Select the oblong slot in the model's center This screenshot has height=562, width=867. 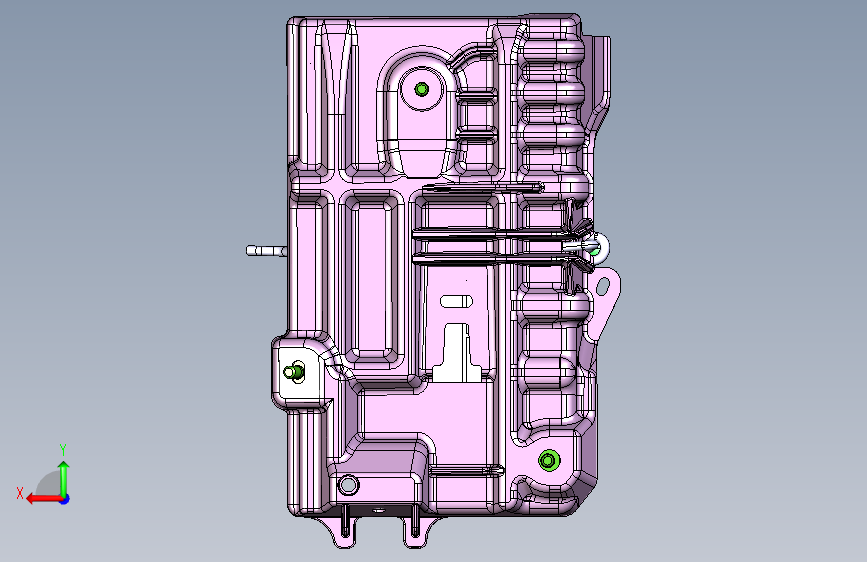point(456,301)
